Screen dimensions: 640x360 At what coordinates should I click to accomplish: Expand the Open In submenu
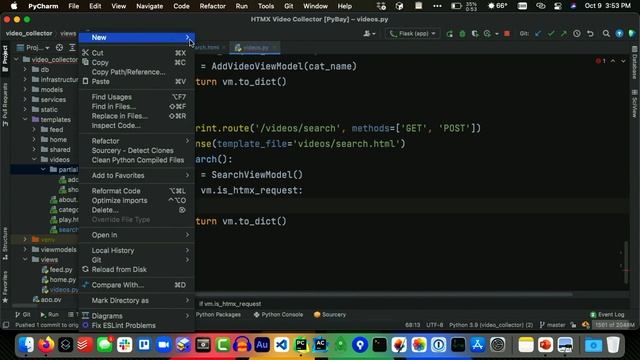136,235
